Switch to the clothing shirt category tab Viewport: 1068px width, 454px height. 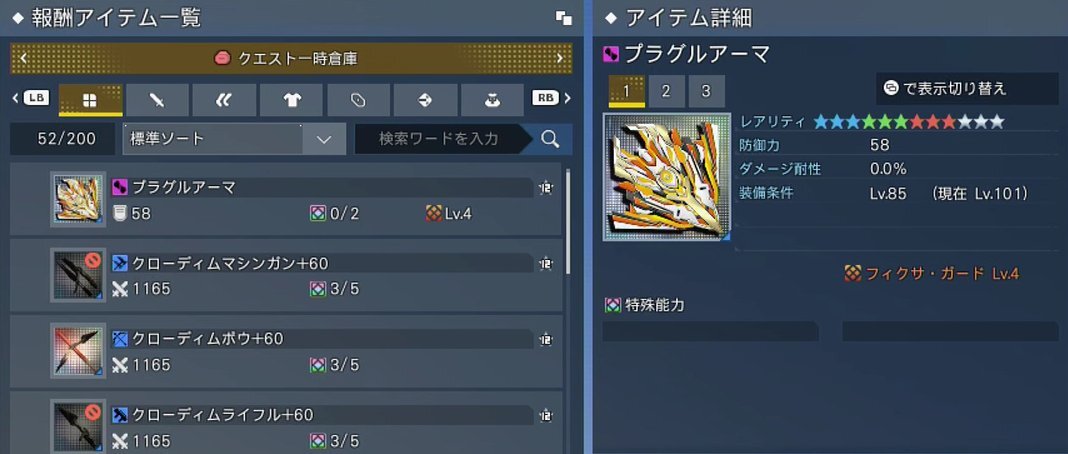pos(292,100)
